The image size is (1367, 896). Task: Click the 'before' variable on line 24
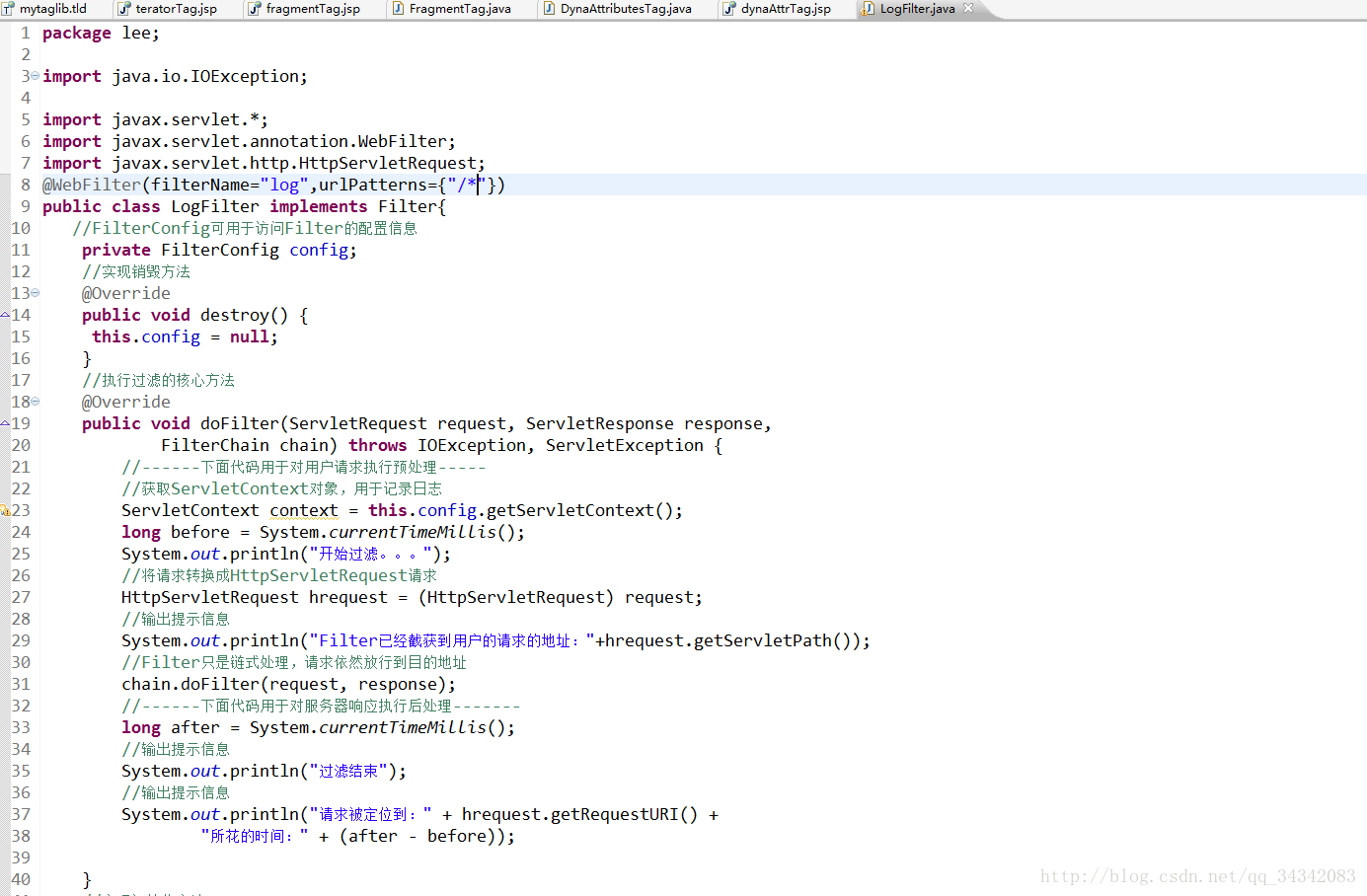[x=200, y=533]
